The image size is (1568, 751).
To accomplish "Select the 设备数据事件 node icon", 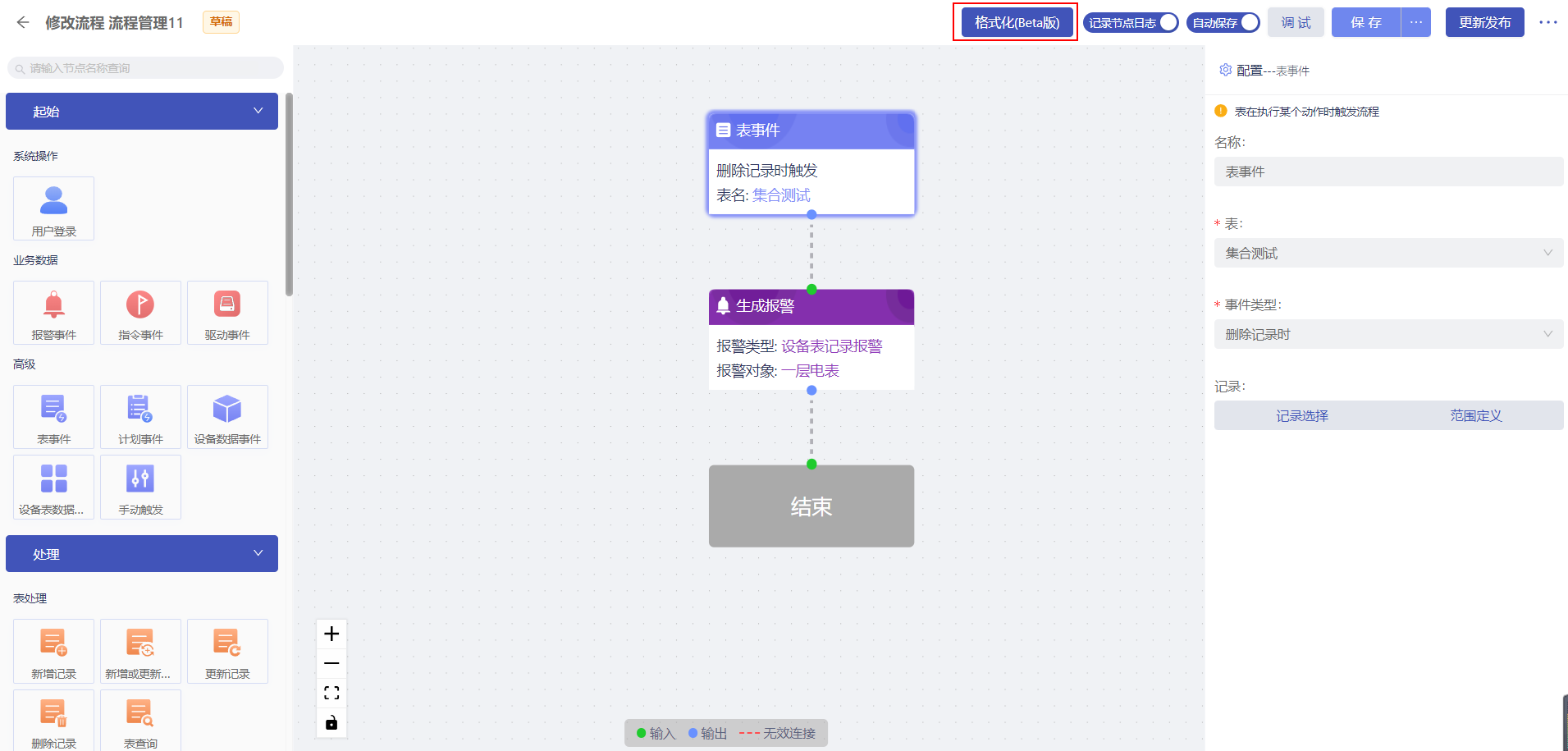I will (227, 417).
